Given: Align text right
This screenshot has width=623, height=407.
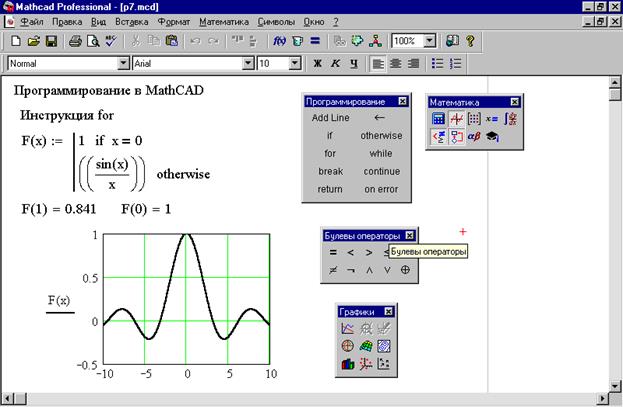Looking at the screenshot, I should (x=413, y=64).
